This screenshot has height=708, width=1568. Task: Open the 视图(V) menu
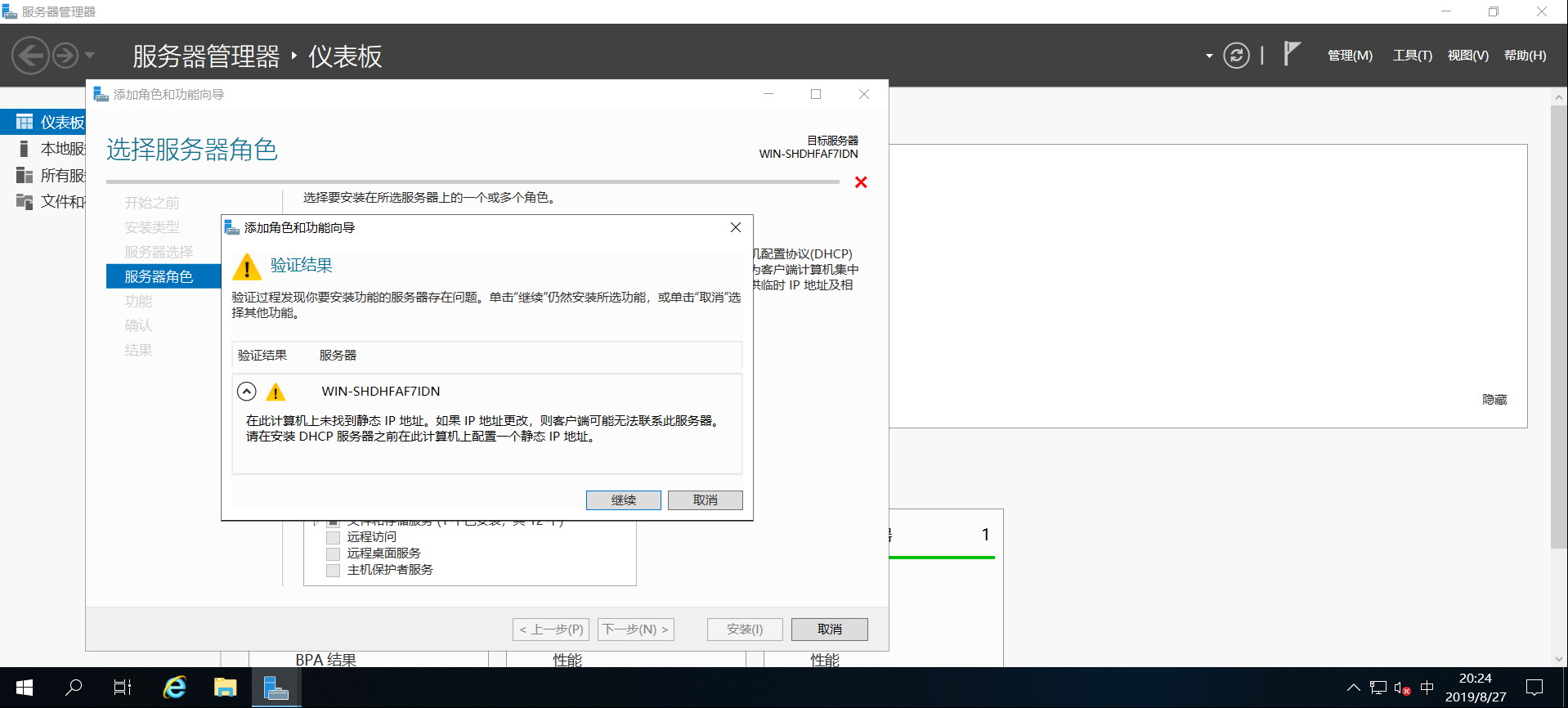pyautogui.click(x=1467, y=56)
